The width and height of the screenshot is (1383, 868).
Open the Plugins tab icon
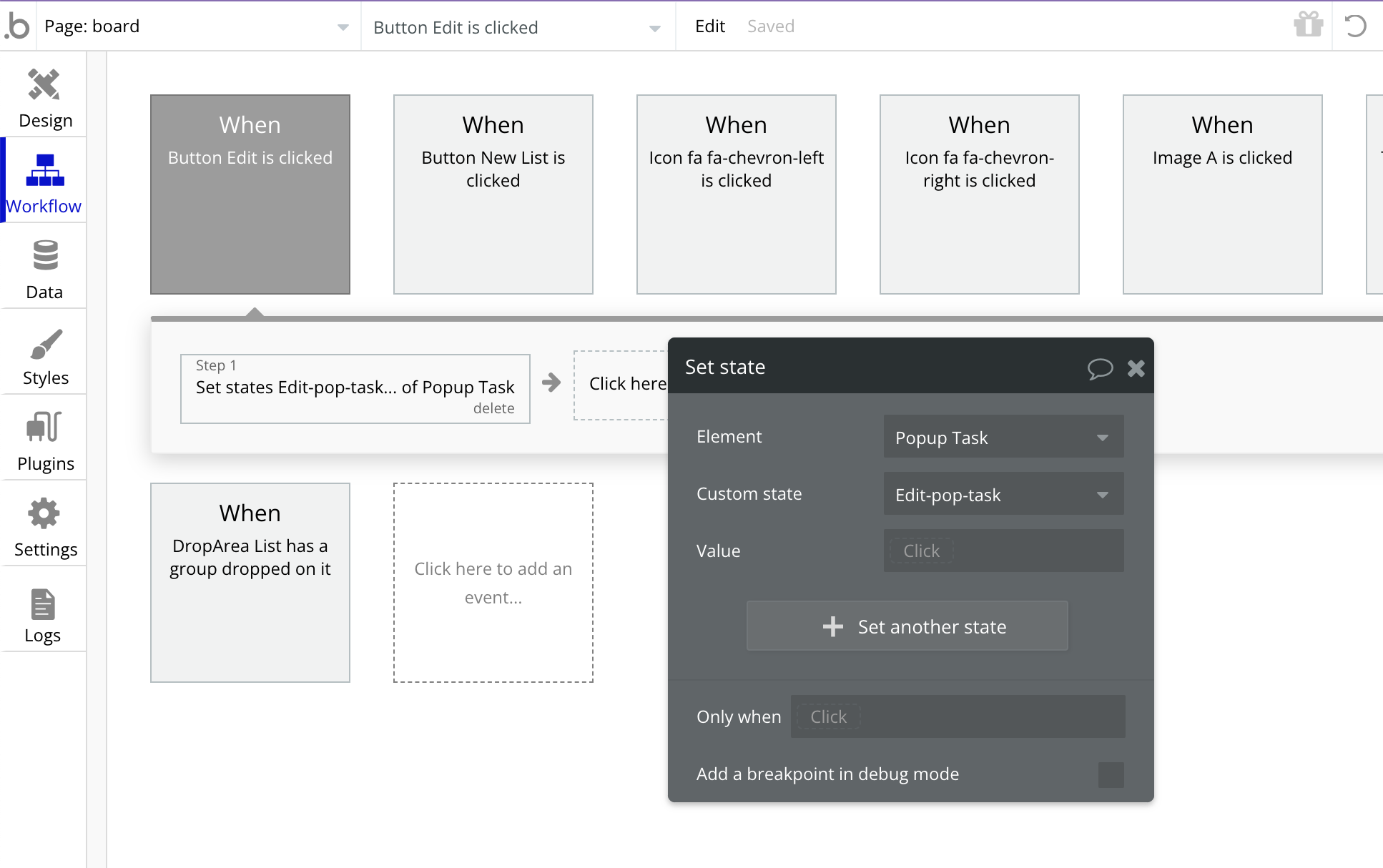(44, 428)
